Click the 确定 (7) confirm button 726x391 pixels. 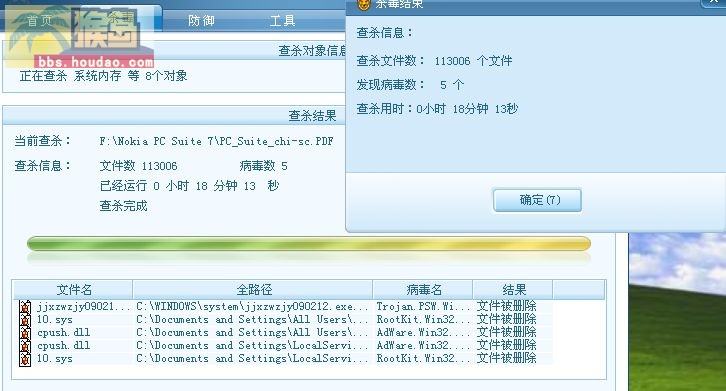point(537,200)
